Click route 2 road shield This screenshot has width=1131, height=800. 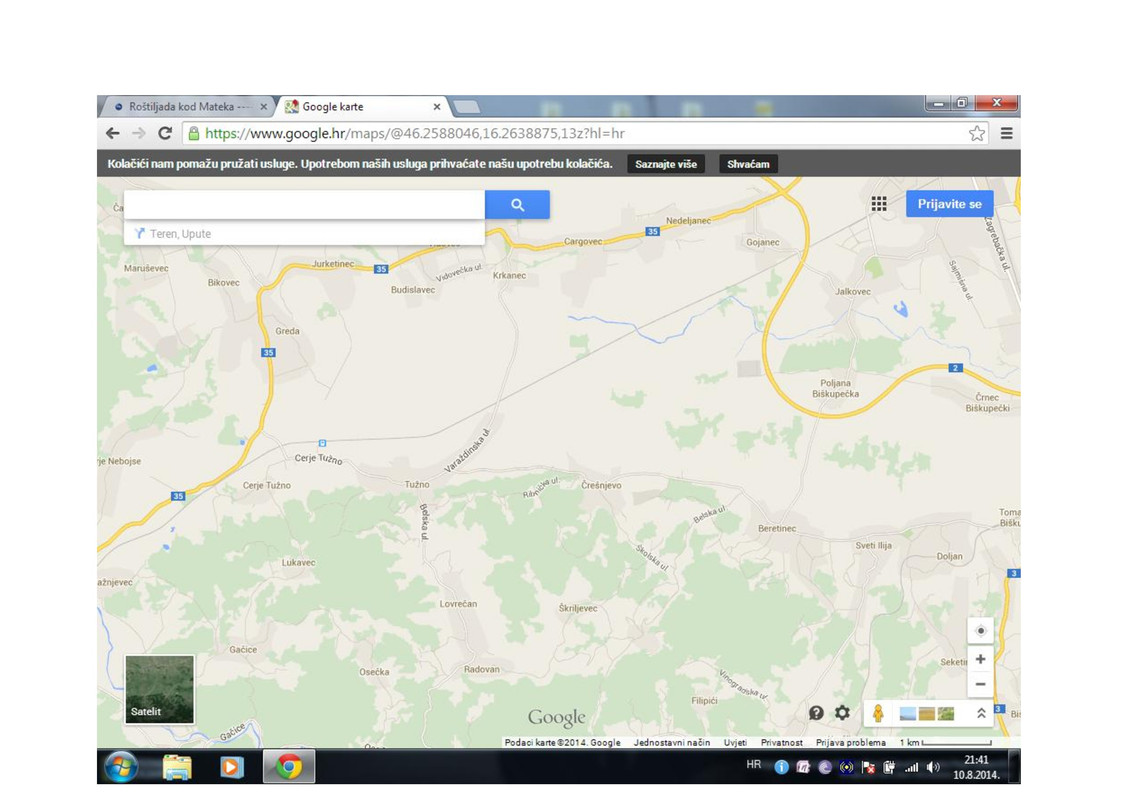tap(955, 368)
